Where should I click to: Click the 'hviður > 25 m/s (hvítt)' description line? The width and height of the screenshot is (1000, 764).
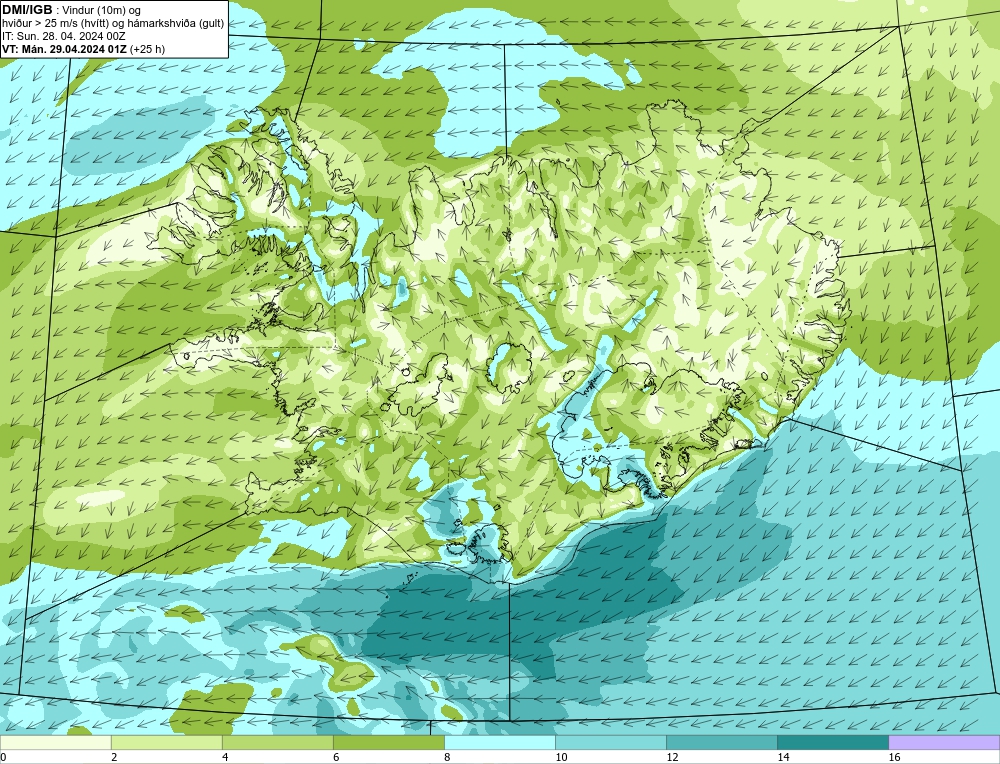113,24
